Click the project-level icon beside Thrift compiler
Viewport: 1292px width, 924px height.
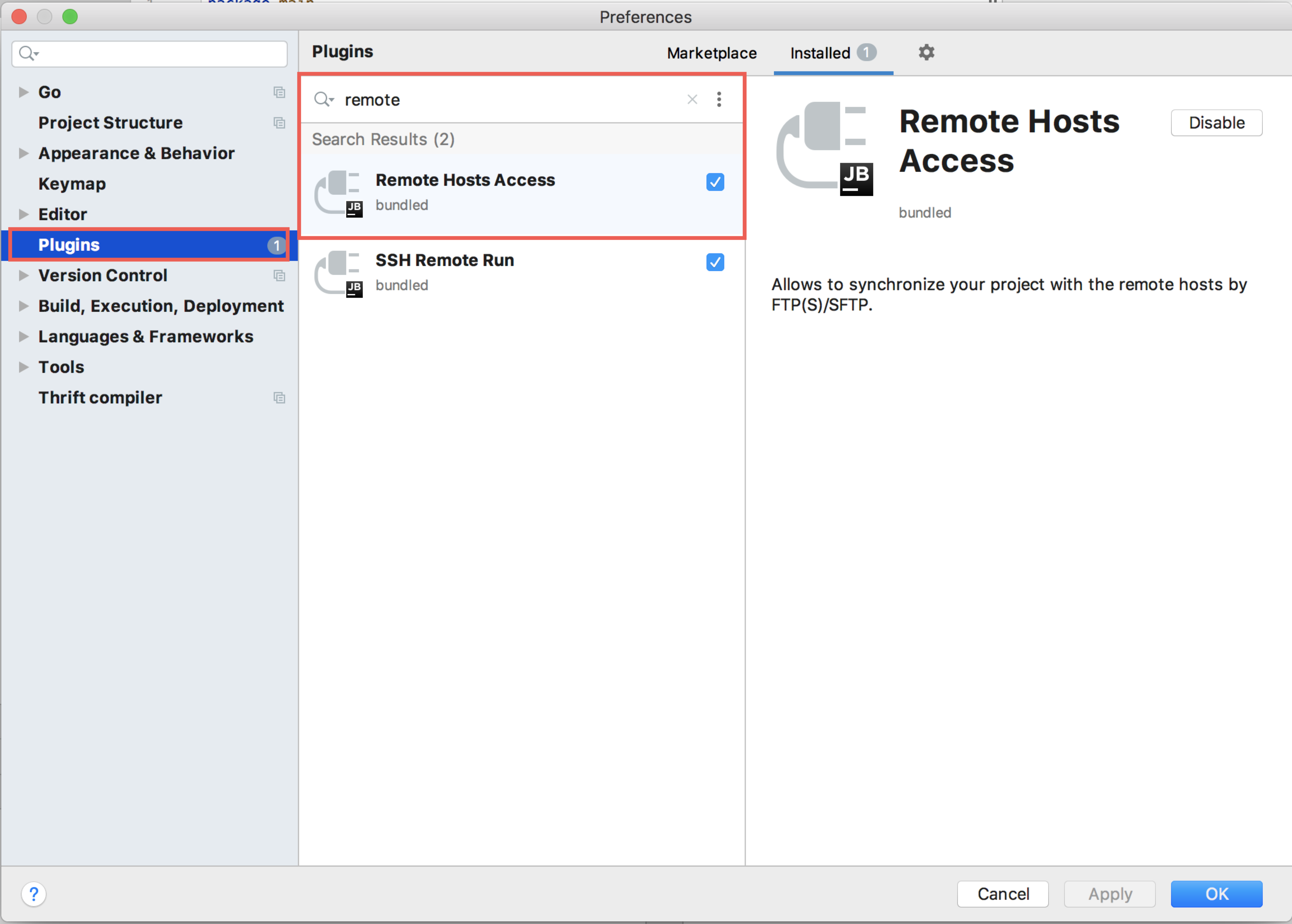279,398
